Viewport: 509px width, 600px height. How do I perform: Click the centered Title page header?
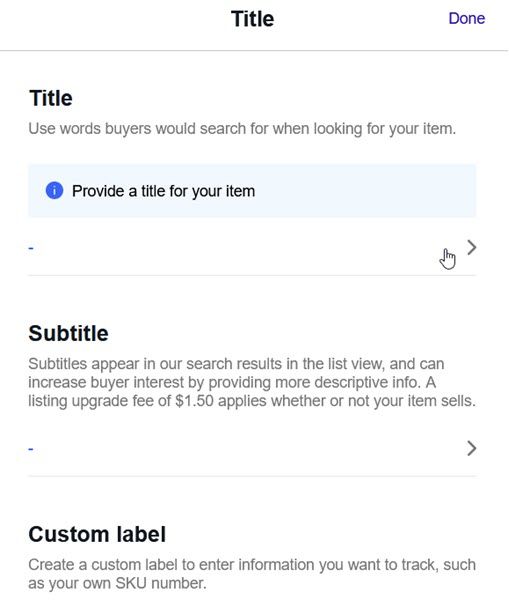coord(253,19)
